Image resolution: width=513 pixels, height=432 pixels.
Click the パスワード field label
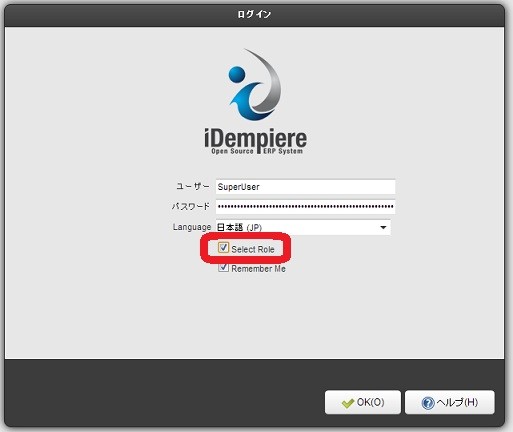[191, 206]
